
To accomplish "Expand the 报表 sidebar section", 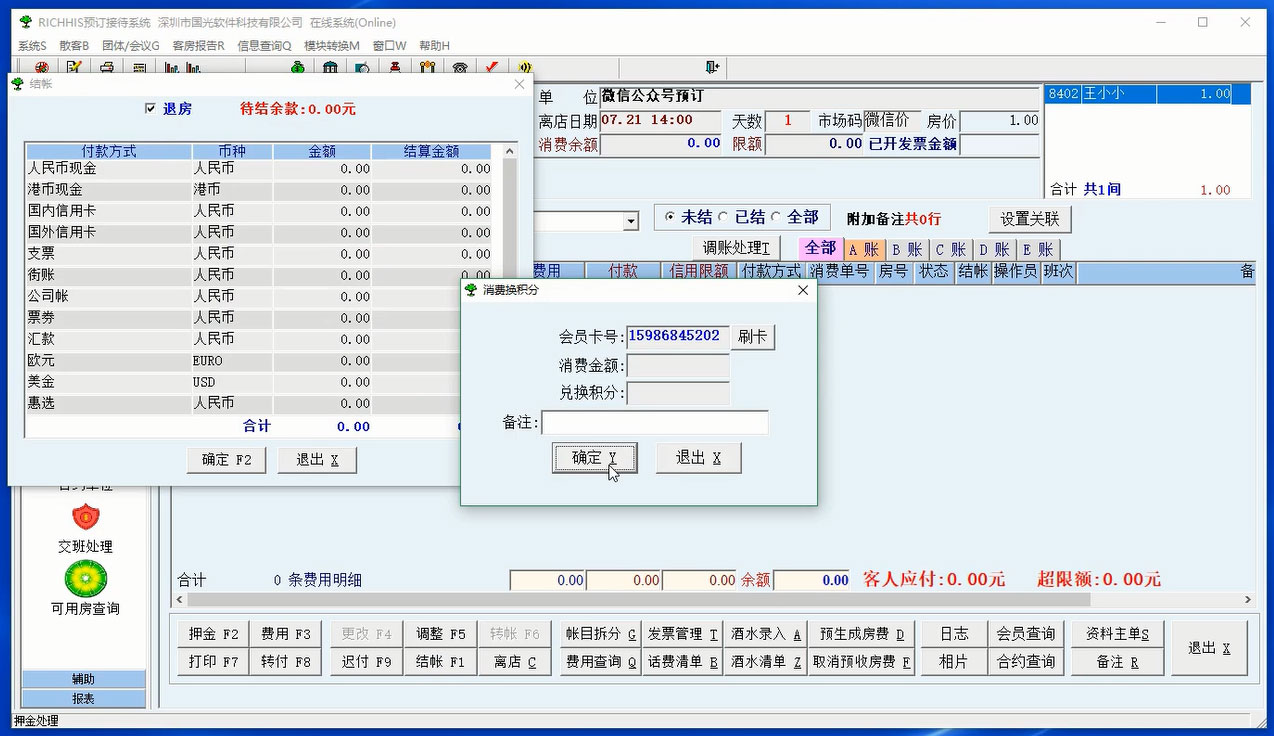I will (84, 699).
